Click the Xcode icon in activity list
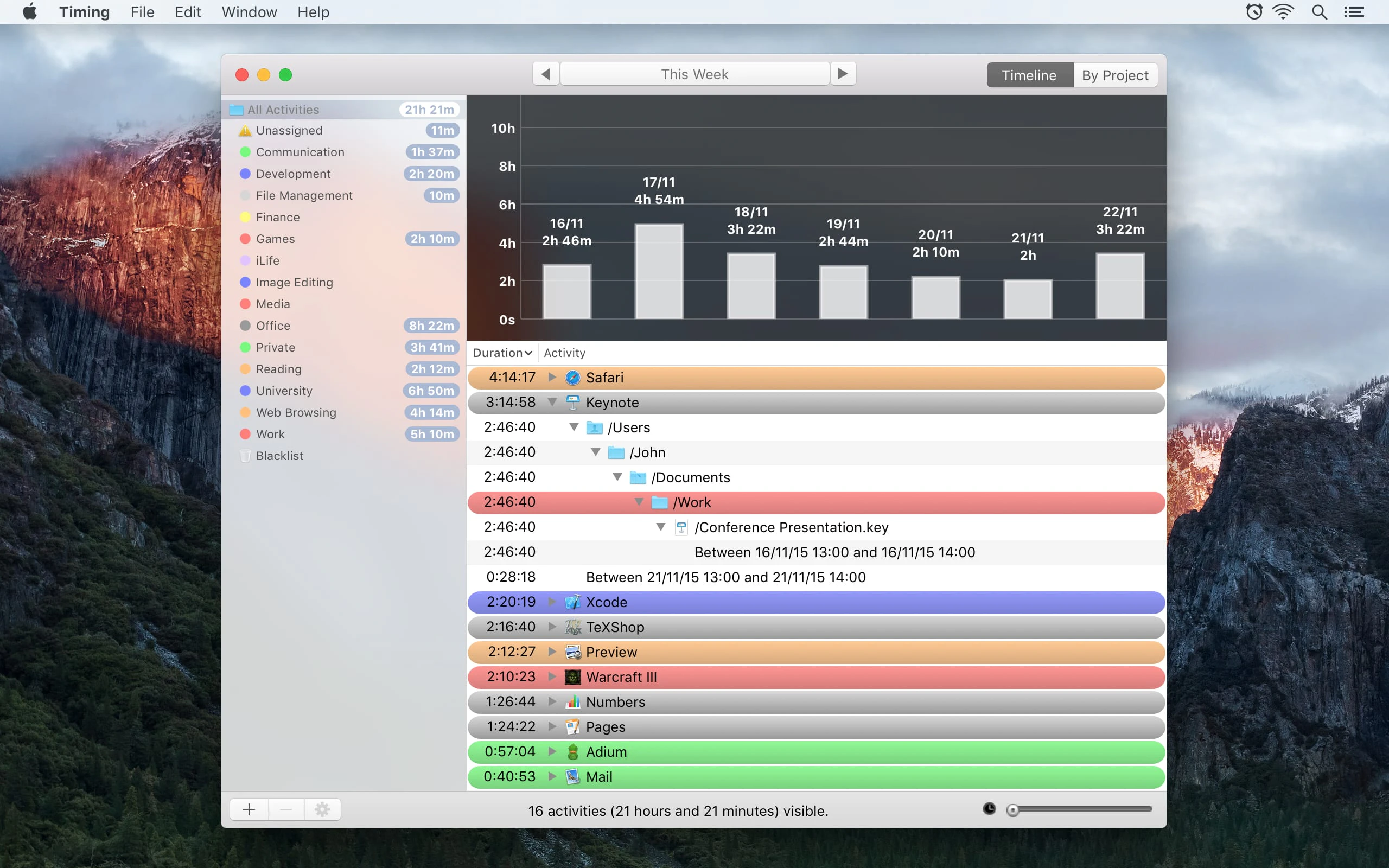Viewport: 1389px width, 868px height. (572, 602)
